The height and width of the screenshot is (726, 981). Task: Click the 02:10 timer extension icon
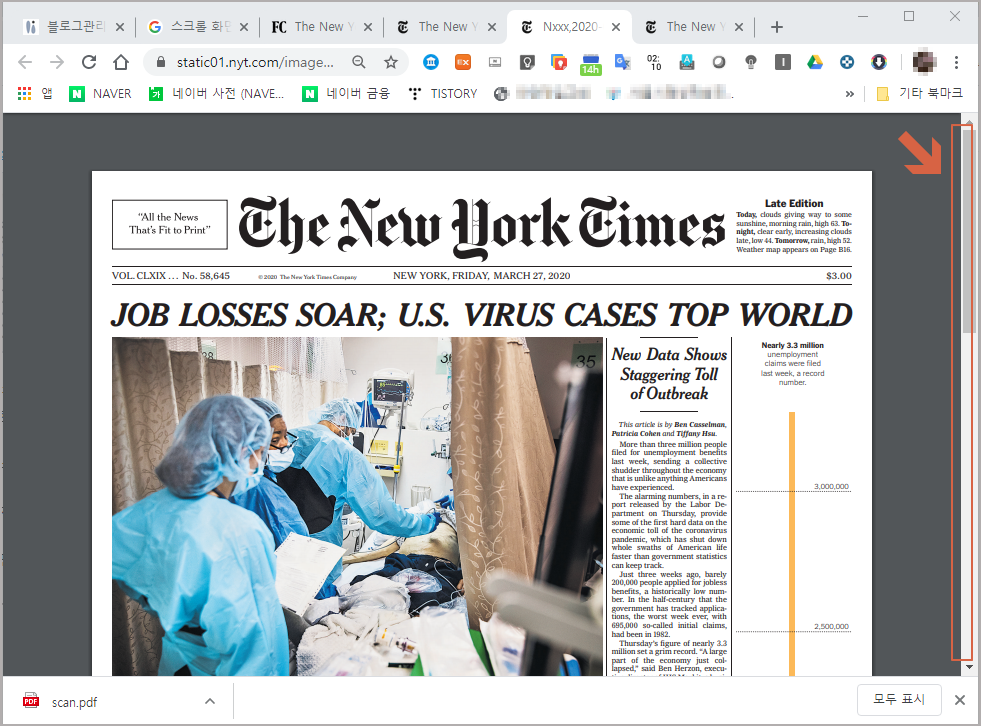pos(654,62)
